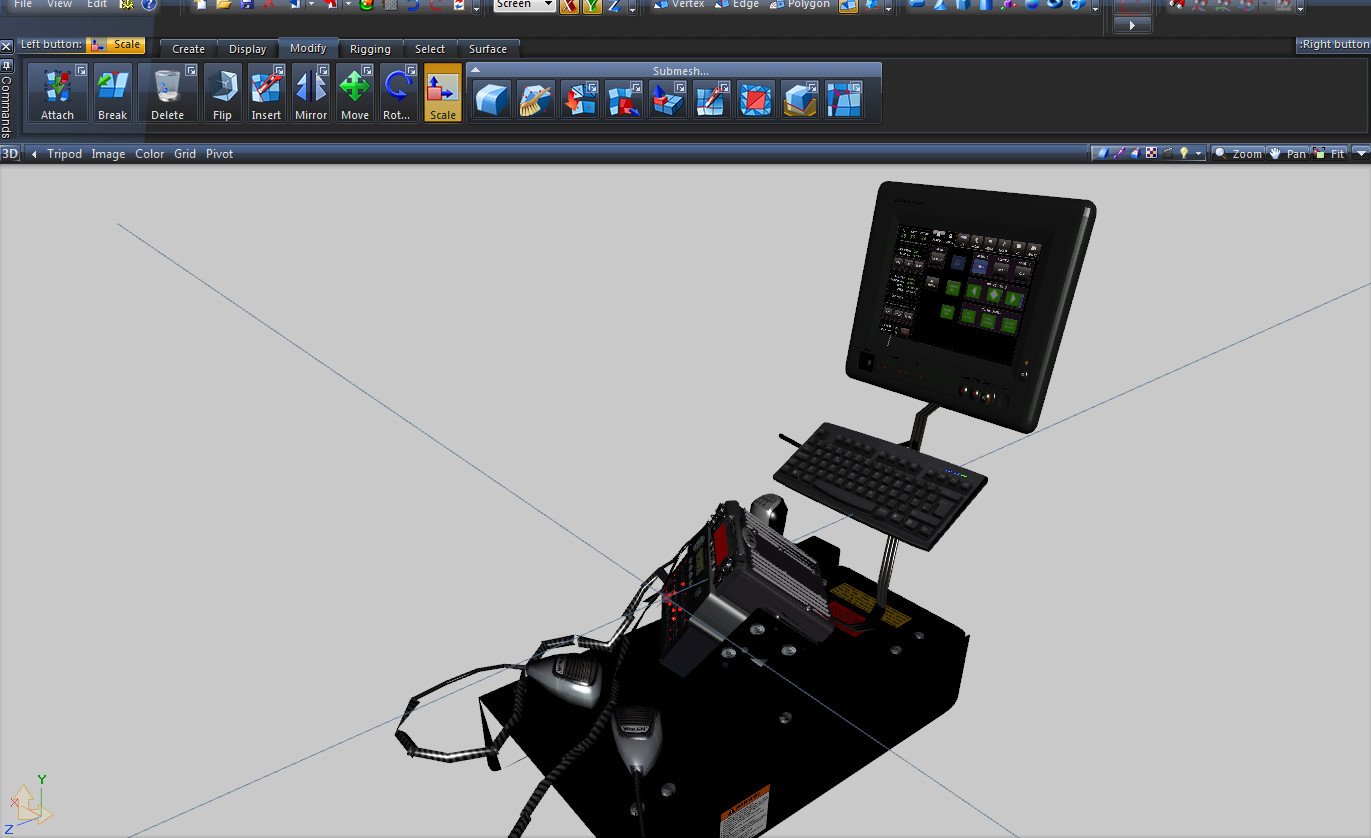
Task: Select the Attach tool
Action: point(57,93)
